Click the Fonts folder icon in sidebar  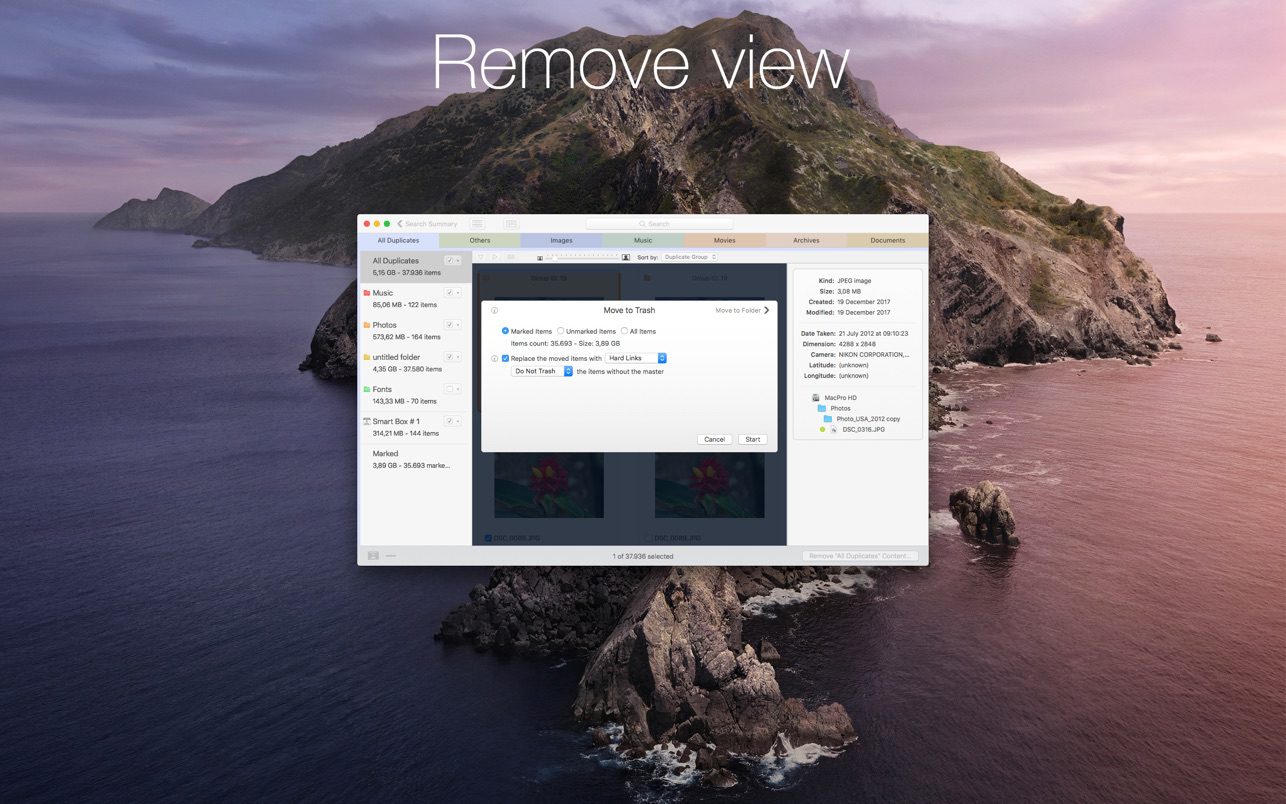(367, 389)
